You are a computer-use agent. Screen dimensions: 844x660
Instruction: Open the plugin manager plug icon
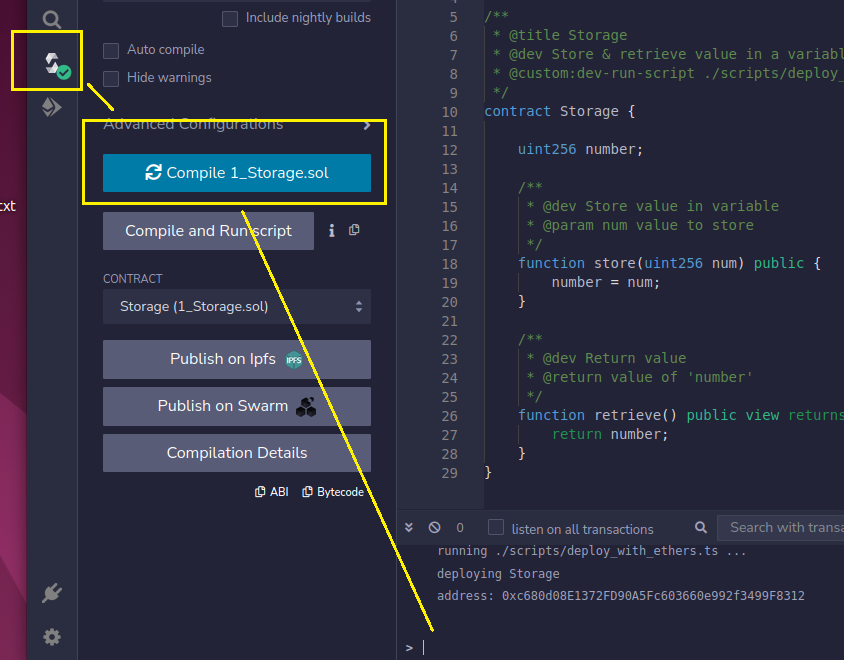pos(52,594)
